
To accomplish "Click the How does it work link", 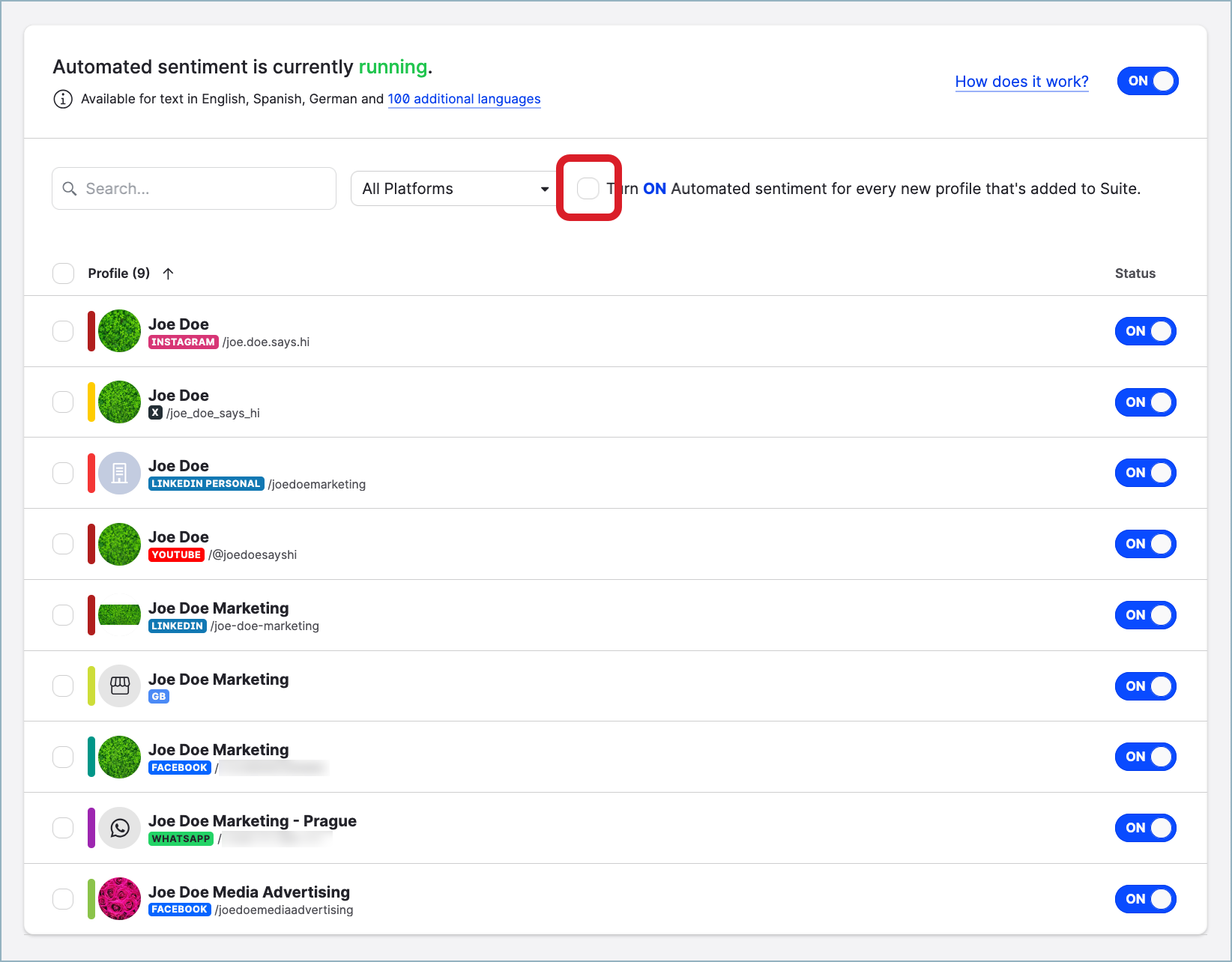I will tap(1021, 82).
